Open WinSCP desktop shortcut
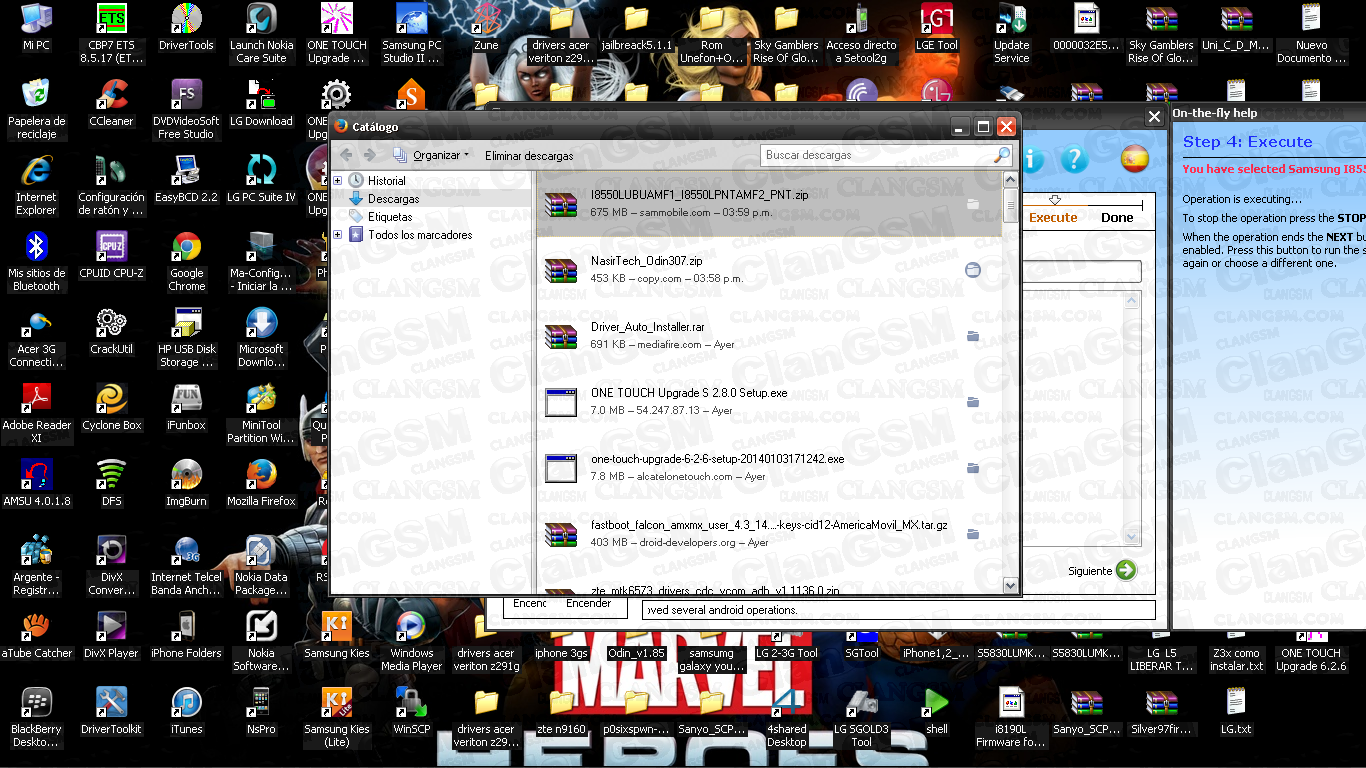The image size is (1366, 768). coord(411,712)
